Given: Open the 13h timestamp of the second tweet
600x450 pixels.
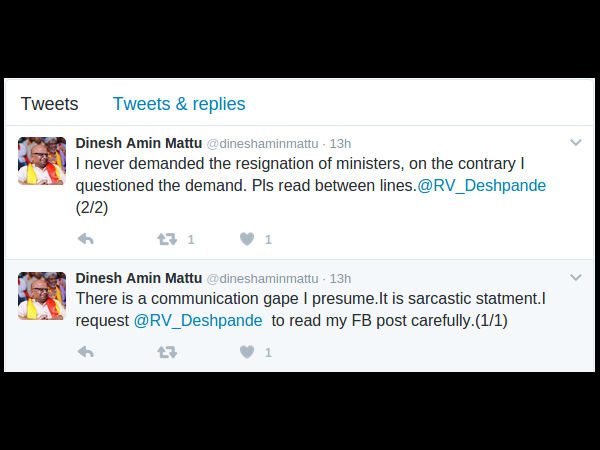Looking at the screenshot, I should pos(340,278).
